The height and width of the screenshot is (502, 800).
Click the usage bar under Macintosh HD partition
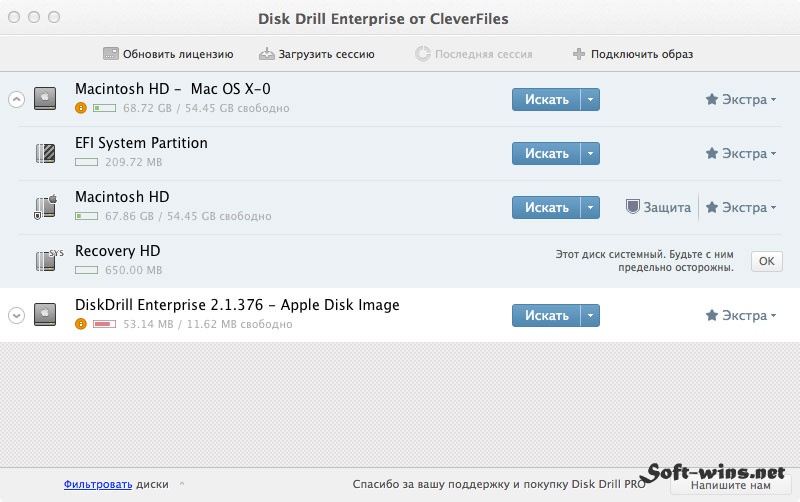(x=87, y=216)
